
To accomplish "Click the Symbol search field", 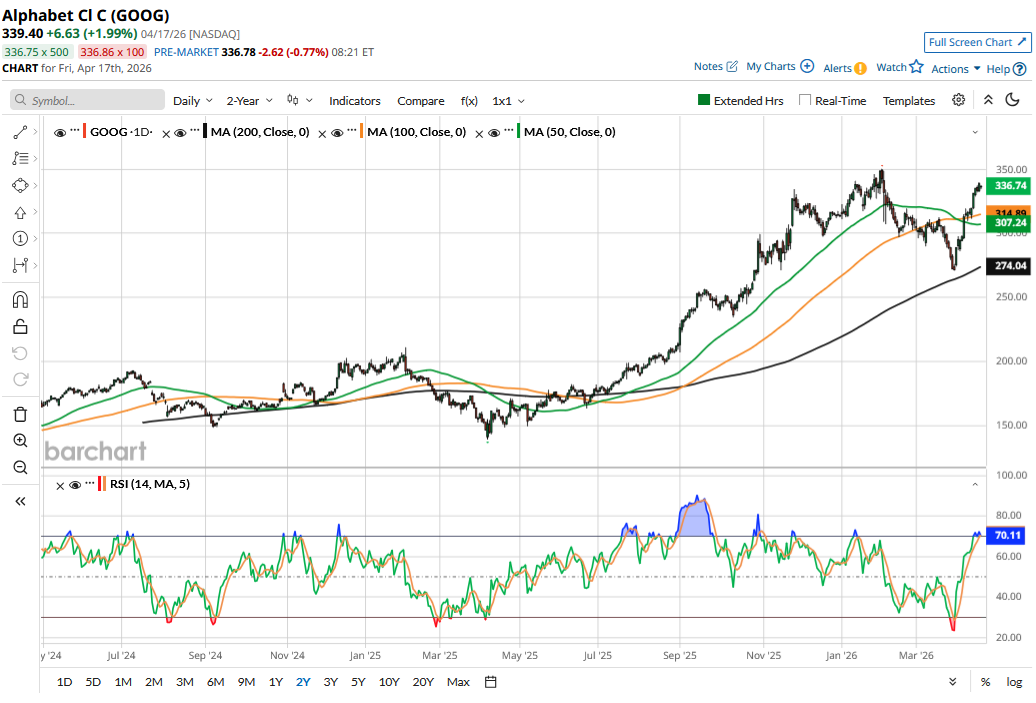I will point(88,101).
